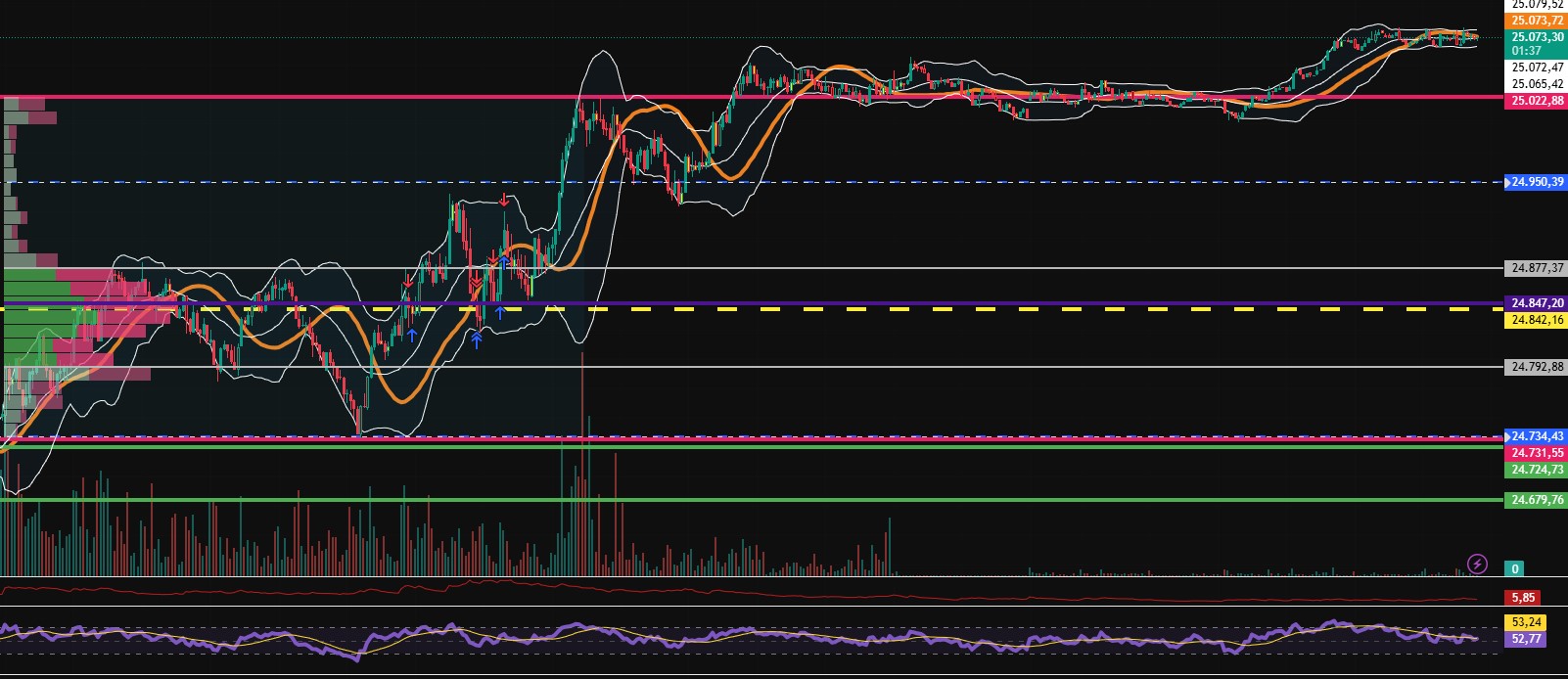Click blue arrow marker on 24.950,39 label

click(1508, 182)
